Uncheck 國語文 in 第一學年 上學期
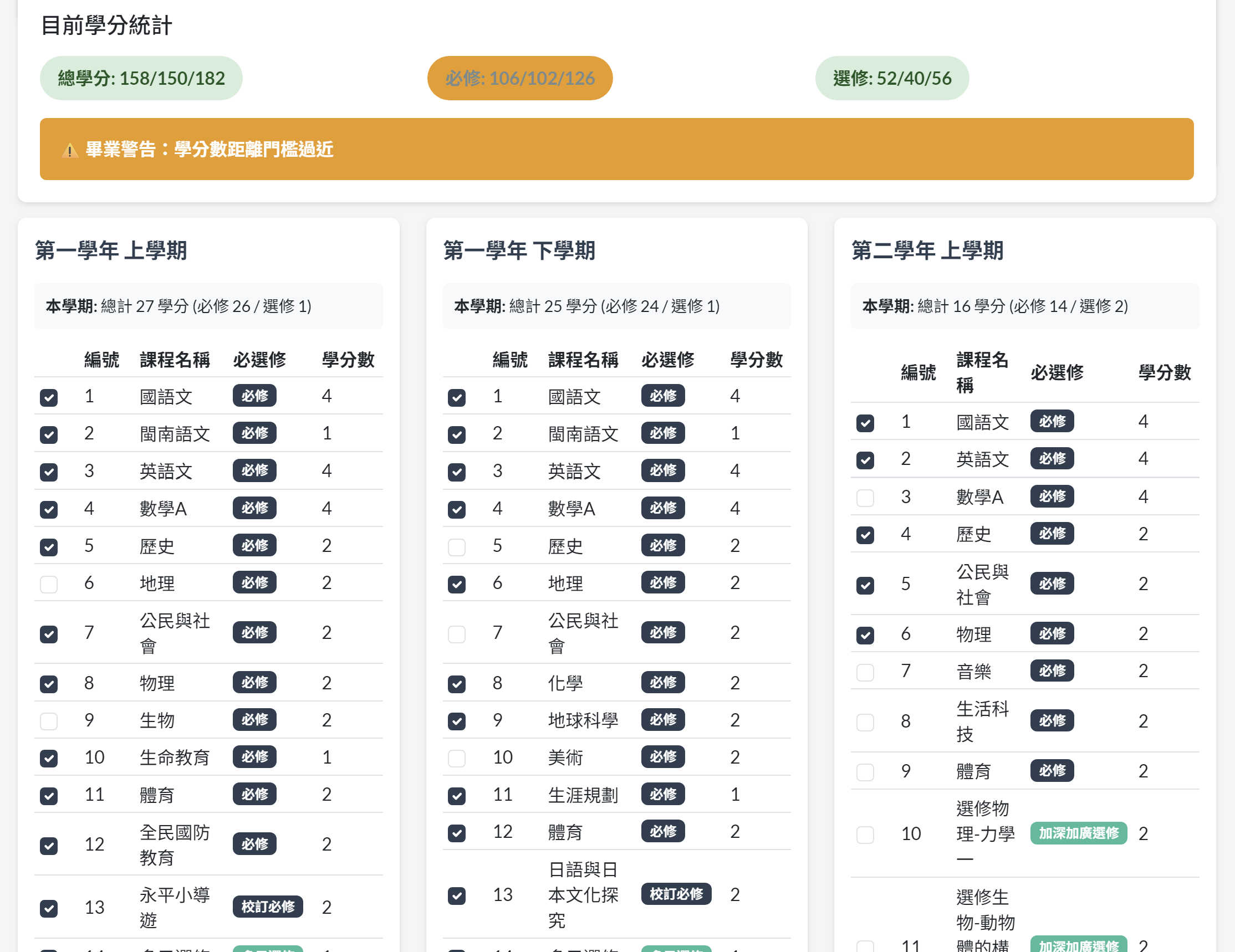This screenshot has height=952, width=1235. tap(49, 397)
